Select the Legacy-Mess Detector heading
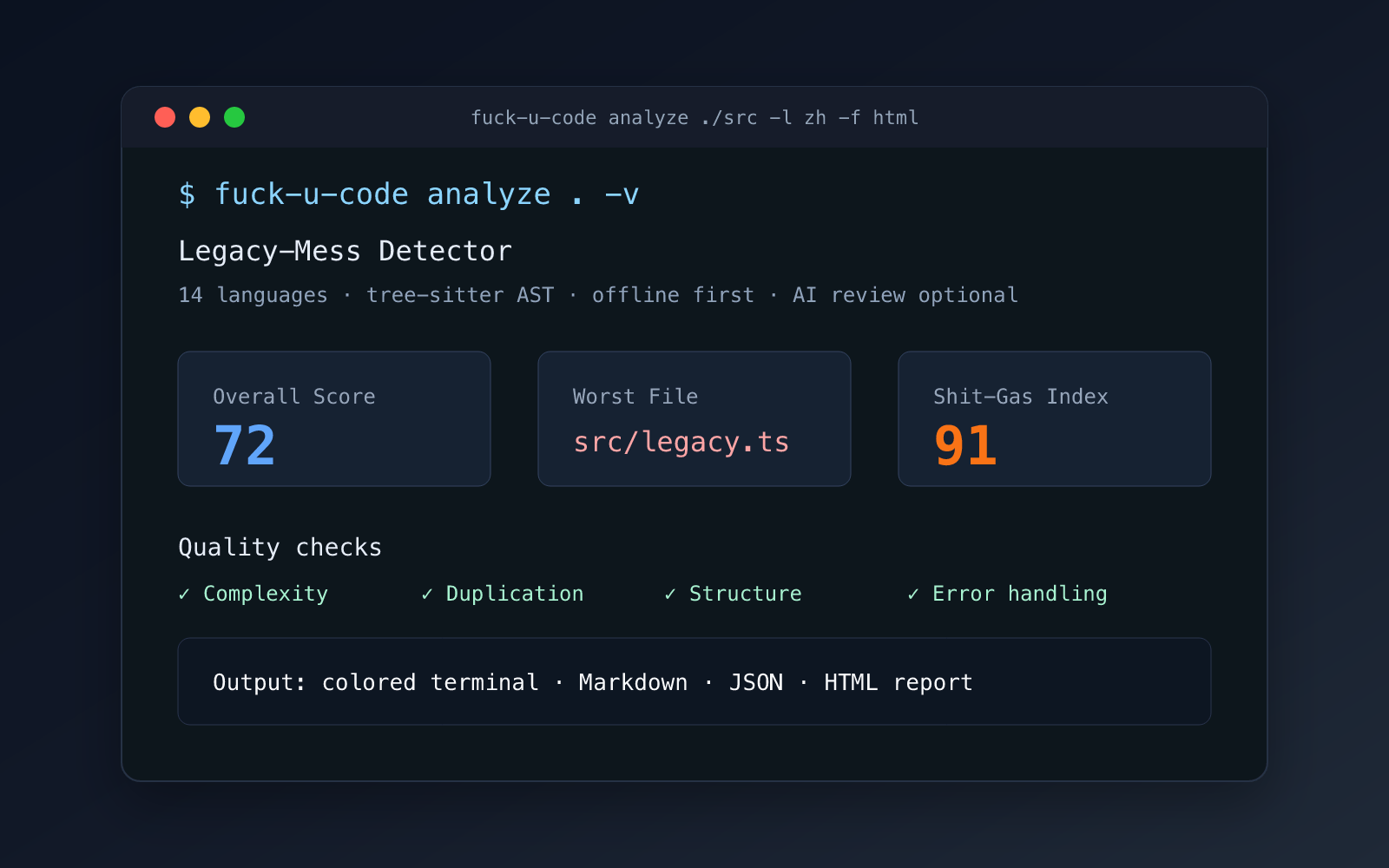1389x868 pixels. (x=346, y=252)
